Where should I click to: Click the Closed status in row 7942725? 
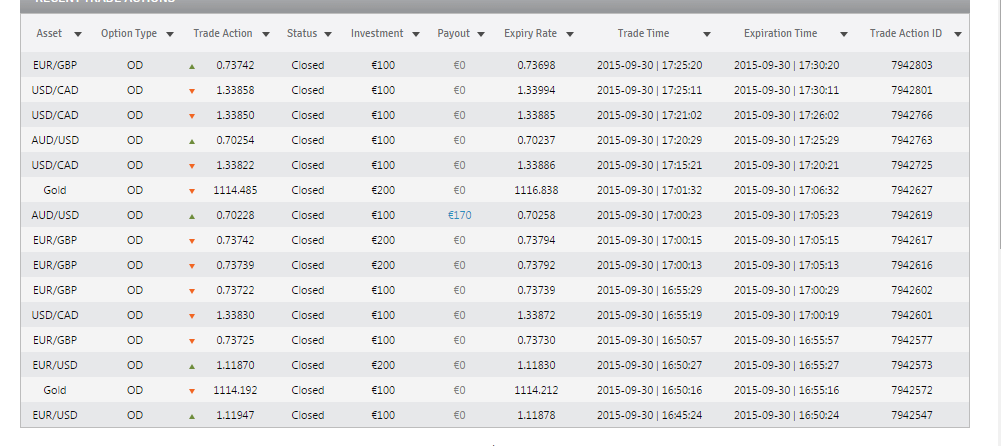(308, 165)
